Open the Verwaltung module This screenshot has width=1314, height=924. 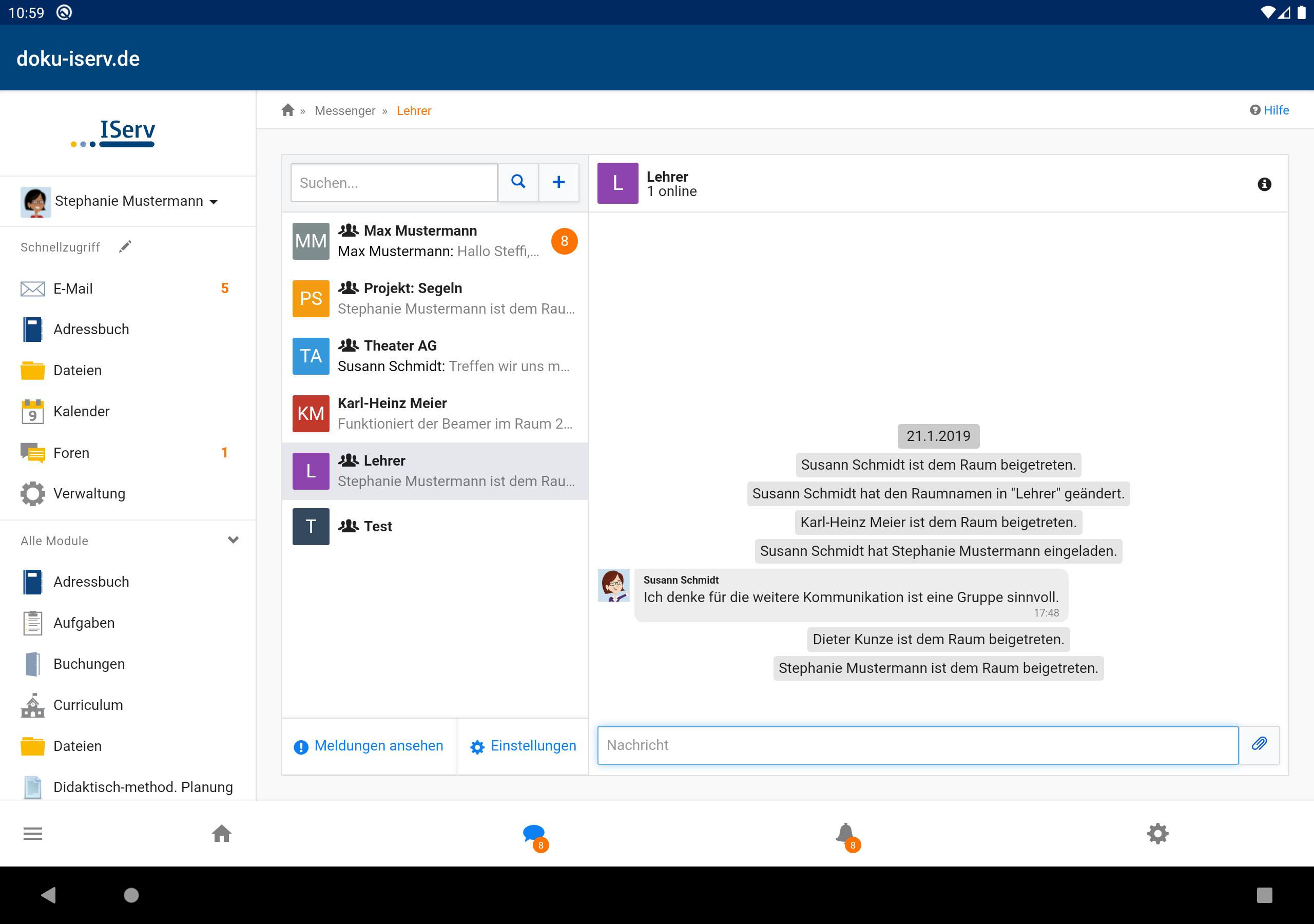click(127, 493)
